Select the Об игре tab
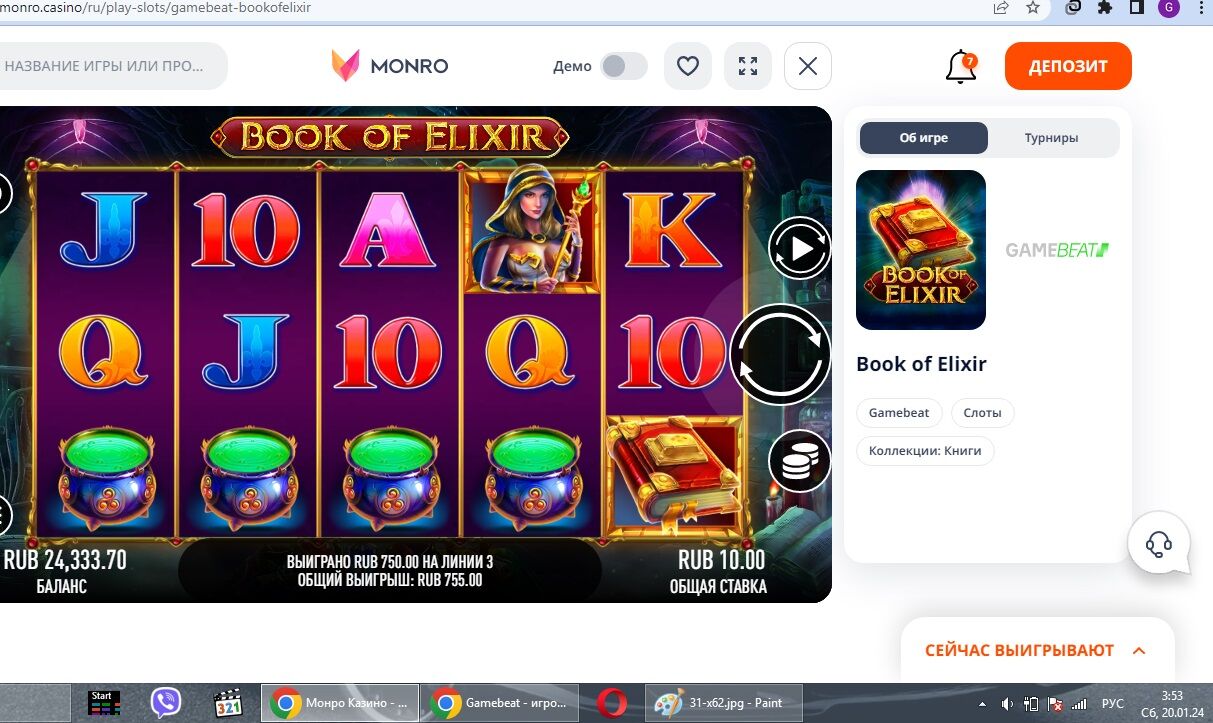 [x=924, y=138]
